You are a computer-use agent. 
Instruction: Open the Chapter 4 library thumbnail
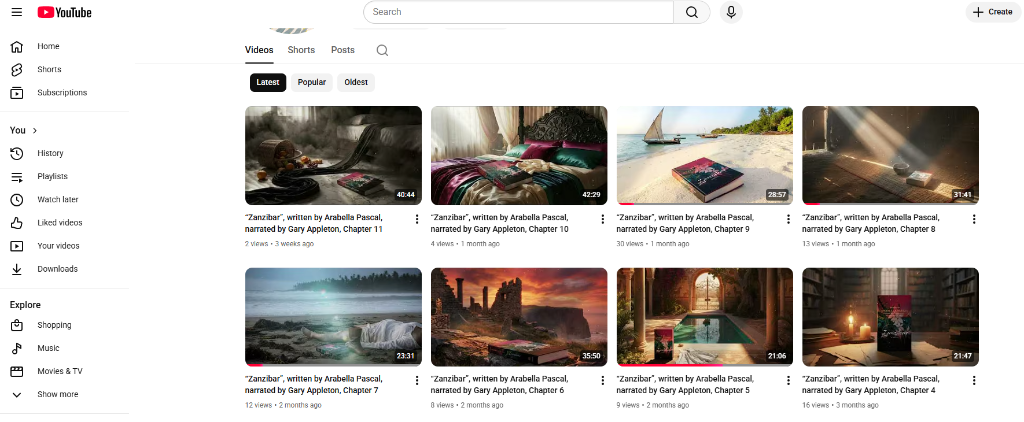click(890, 317)
